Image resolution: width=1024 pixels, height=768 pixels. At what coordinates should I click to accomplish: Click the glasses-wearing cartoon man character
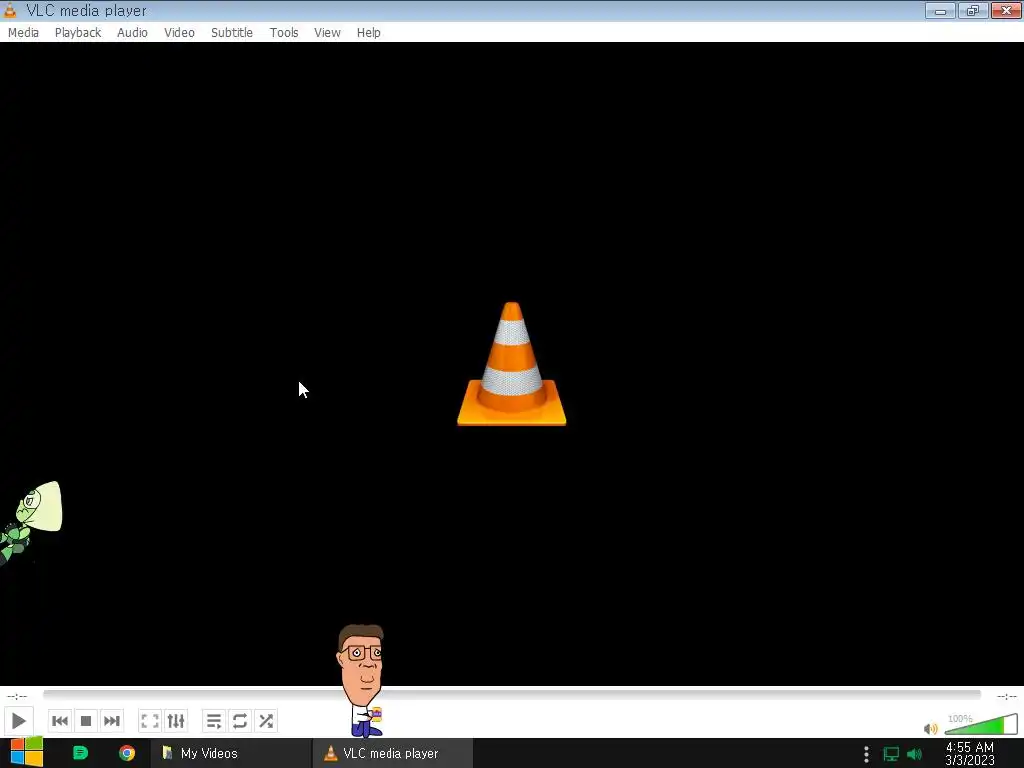(x=360, y=680)
